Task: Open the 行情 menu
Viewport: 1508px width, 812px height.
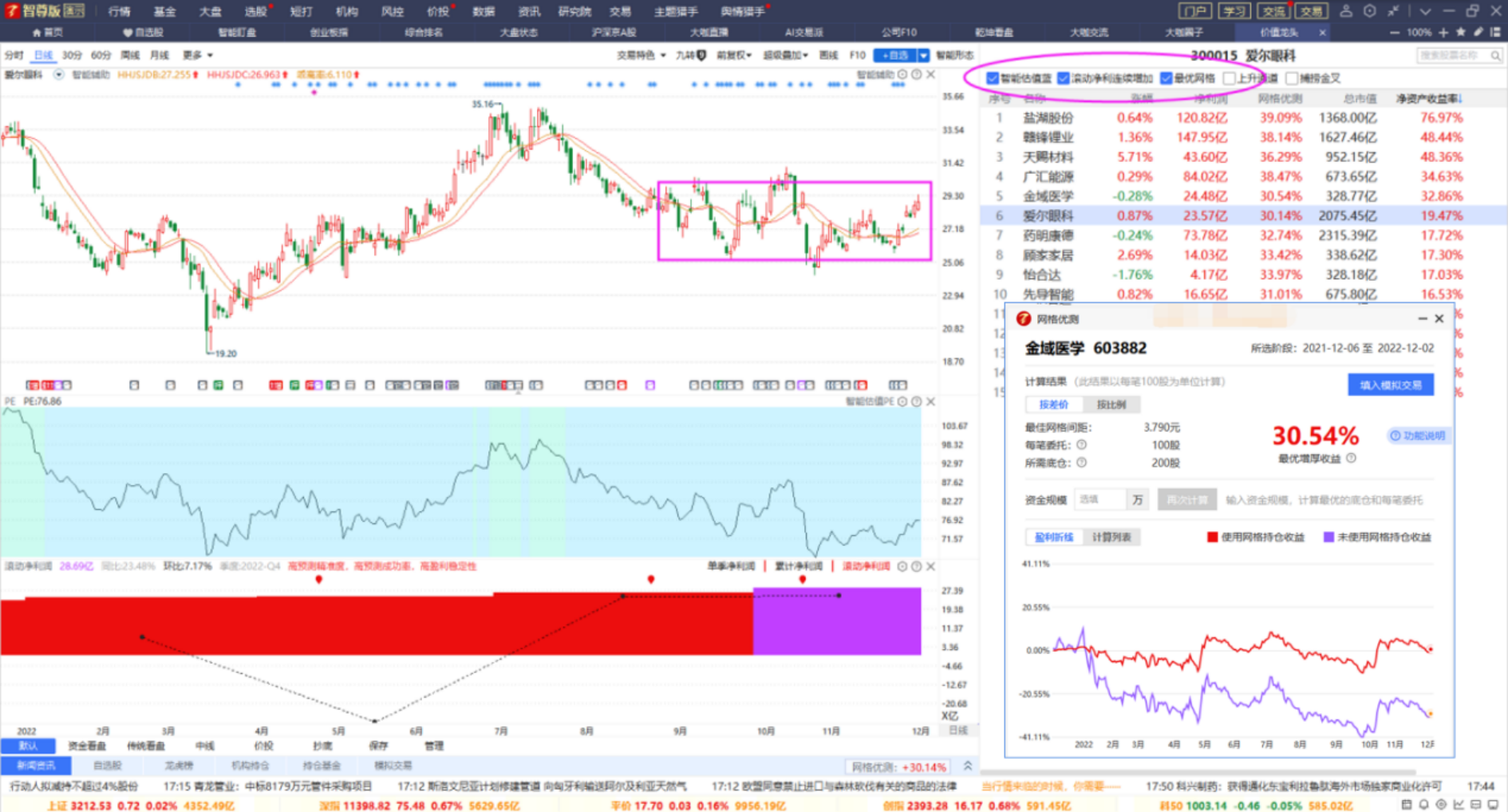Action: [x=120, y=11]
